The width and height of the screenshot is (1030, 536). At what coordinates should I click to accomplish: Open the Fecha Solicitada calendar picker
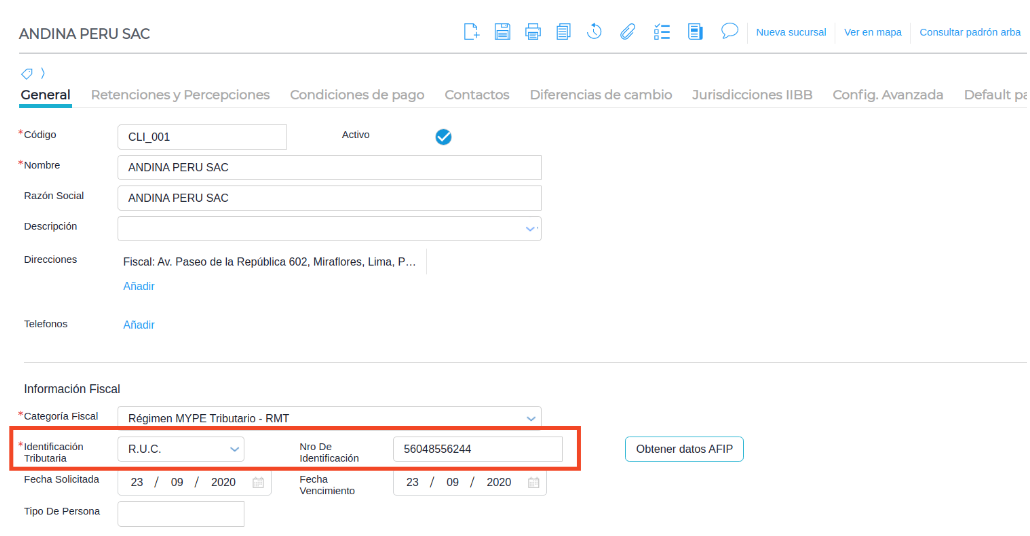tap(258, 482)
